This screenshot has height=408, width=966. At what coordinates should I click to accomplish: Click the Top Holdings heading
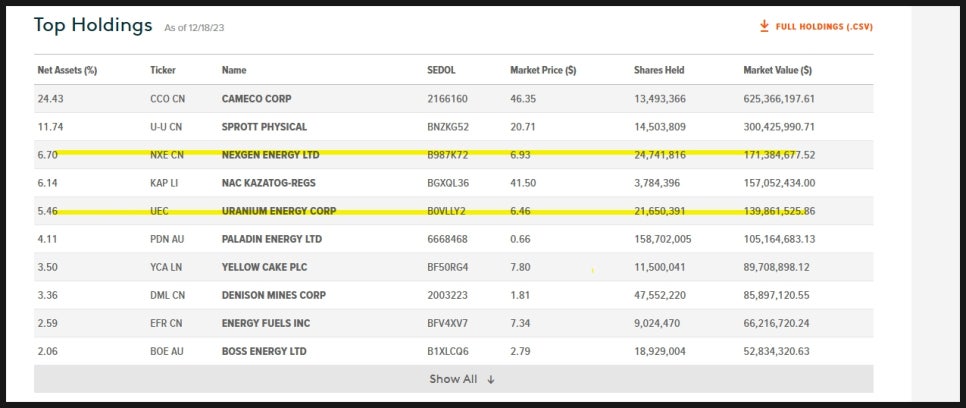pos(93,25)
